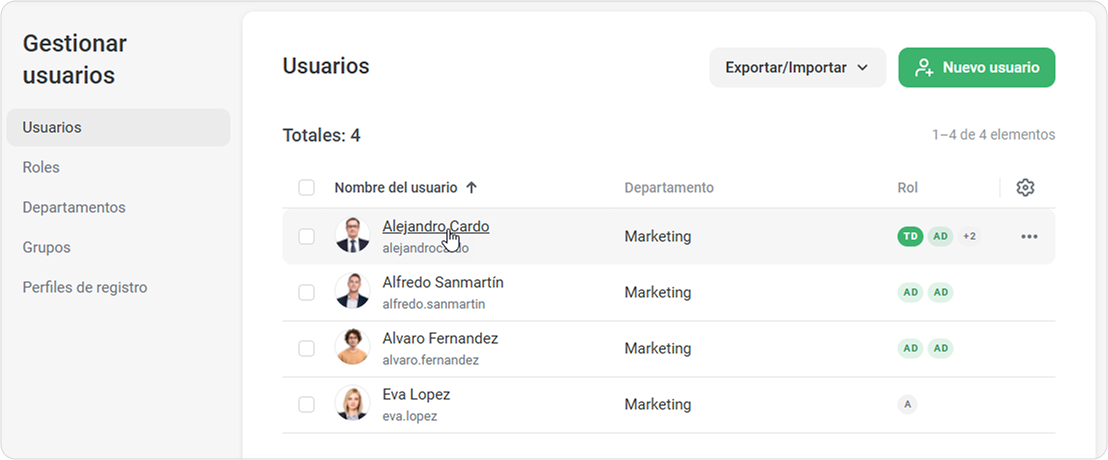Click the sort arrow beside Nombre del usuario
Viewport: 1108px width, 460px height.
(x=472, y=188)
